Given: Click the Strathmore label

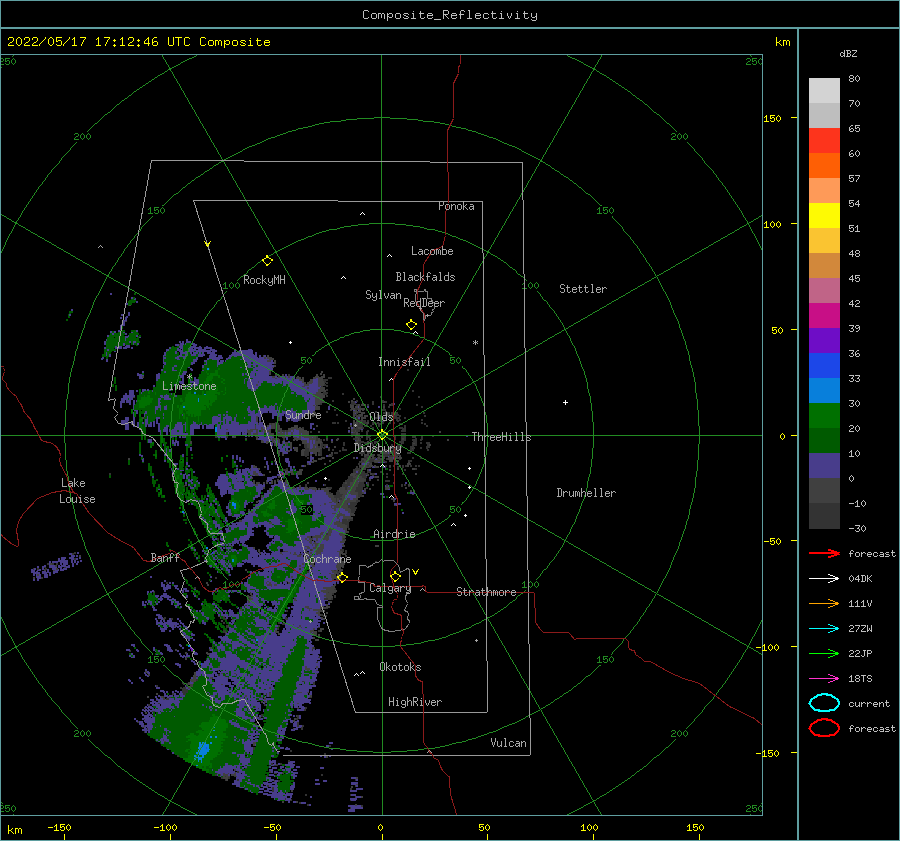Looking at the screenshot, I should click(x=486, y=592).
